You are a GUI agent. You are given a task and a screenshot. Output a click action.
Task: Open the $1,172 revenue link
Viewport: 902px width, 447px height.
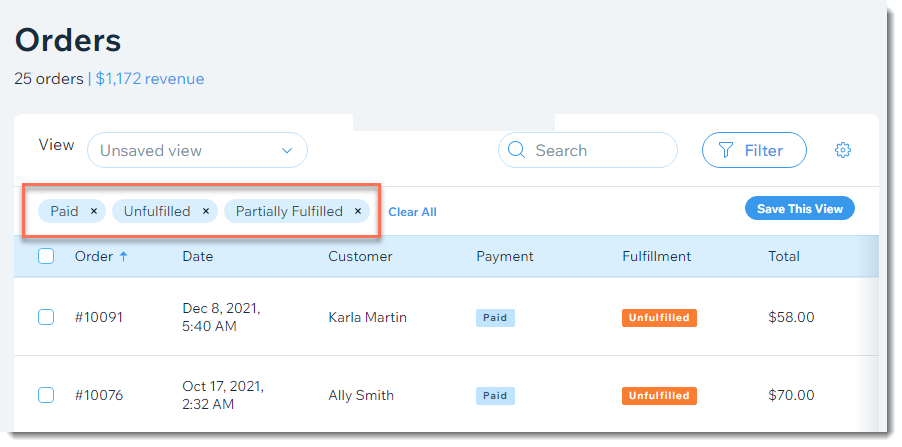click(x=150, y=79)
